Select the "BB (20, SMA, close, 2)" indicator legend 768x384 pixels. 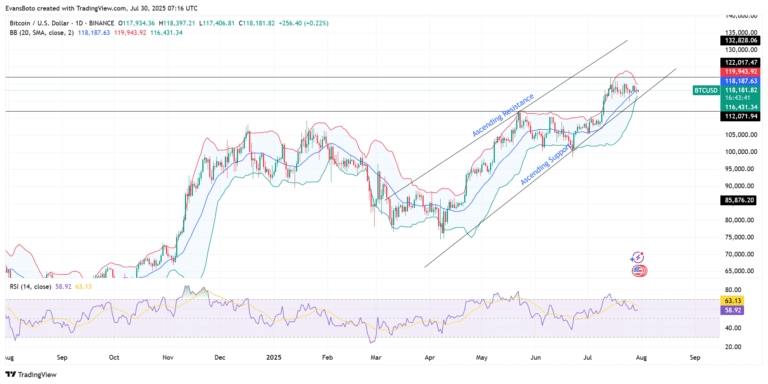[41, 32]
